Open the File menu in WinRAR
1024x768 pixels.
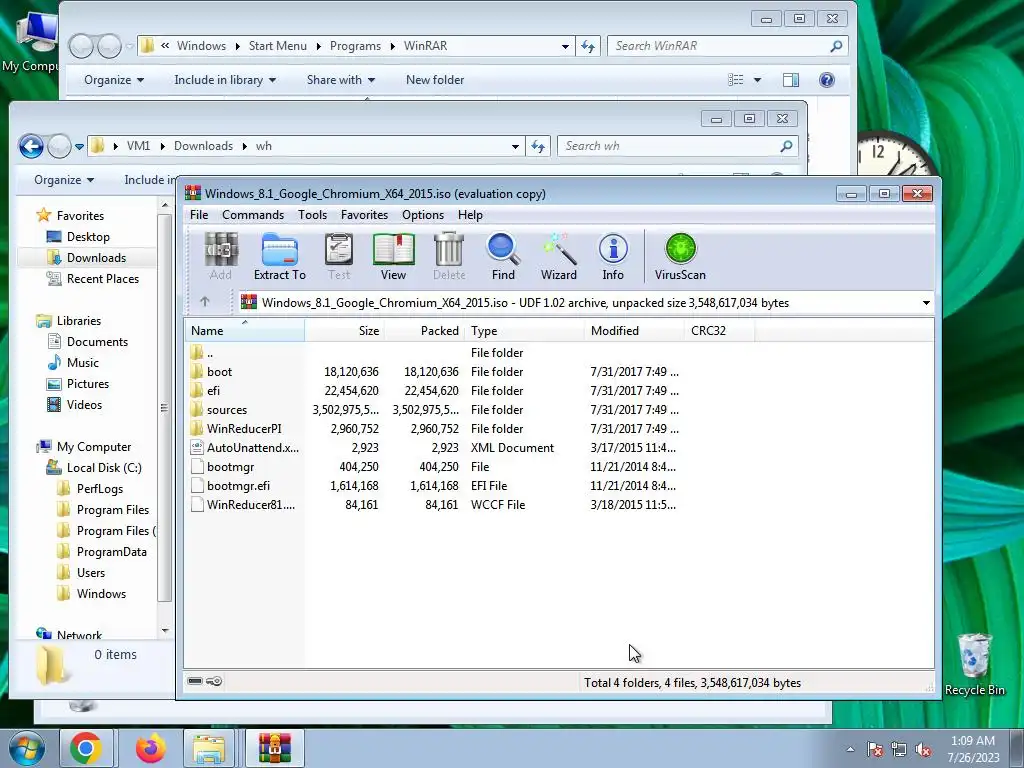tap(199, 215)
